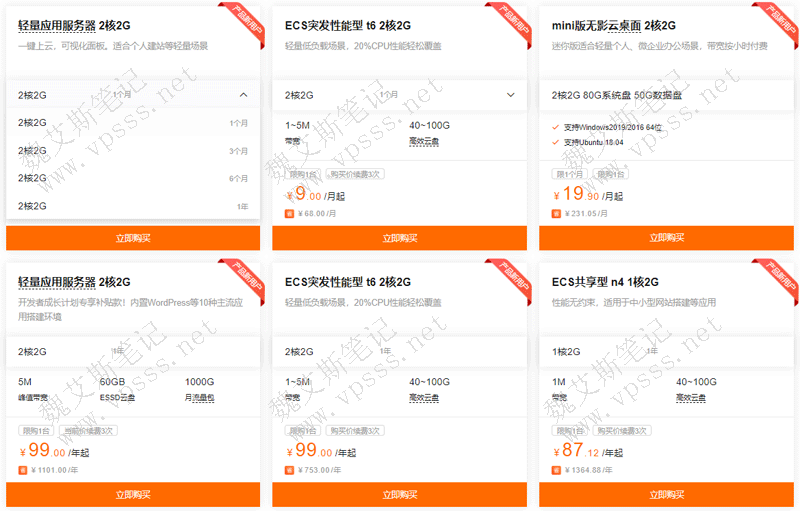800x511 pixels.
Task: Expand the ECS t6 2核2G 1个月 chevron
Action: pyautogui.click(x=510, y=95)
